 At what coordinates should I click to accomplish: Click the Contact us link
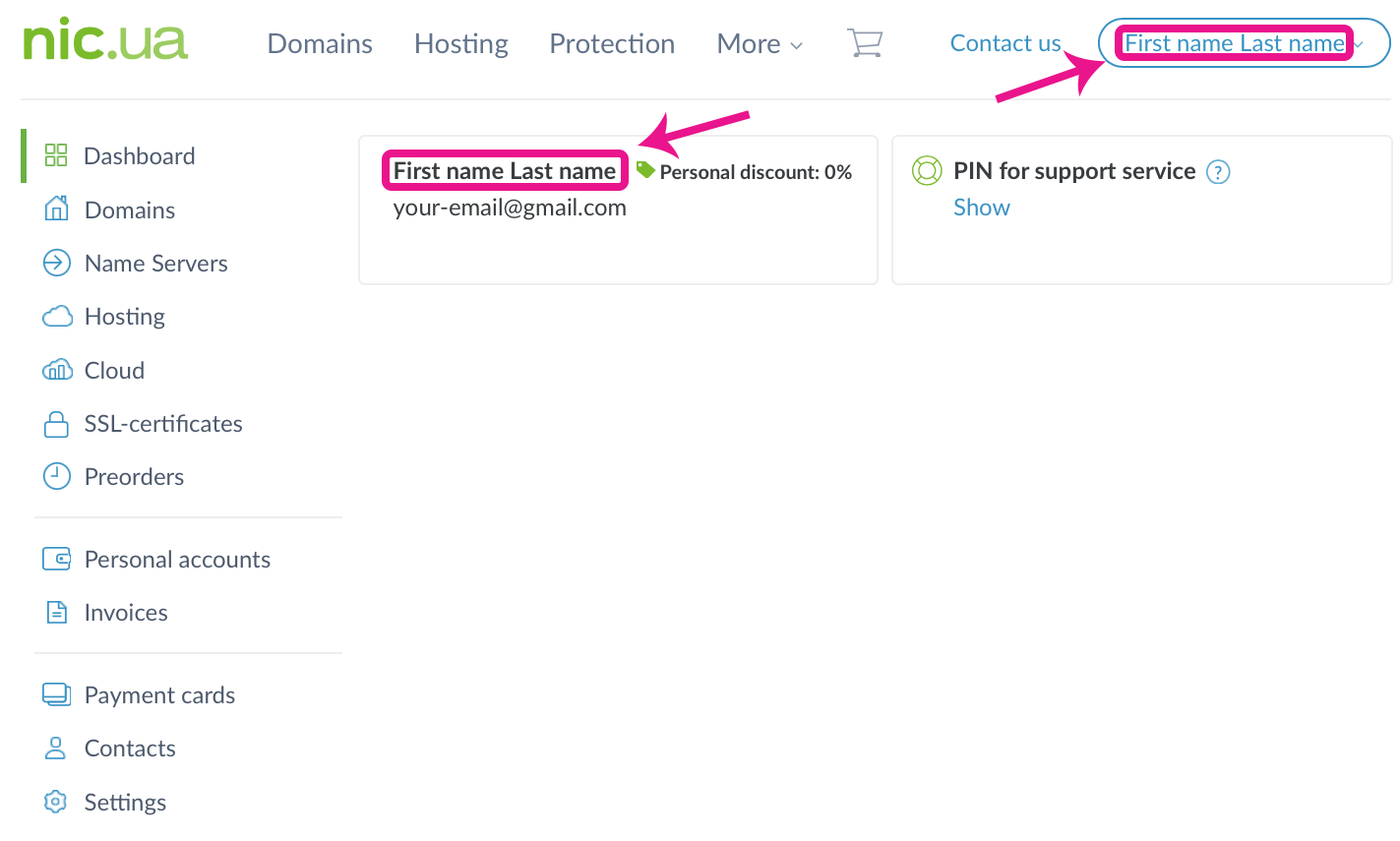coord(1004,43)
